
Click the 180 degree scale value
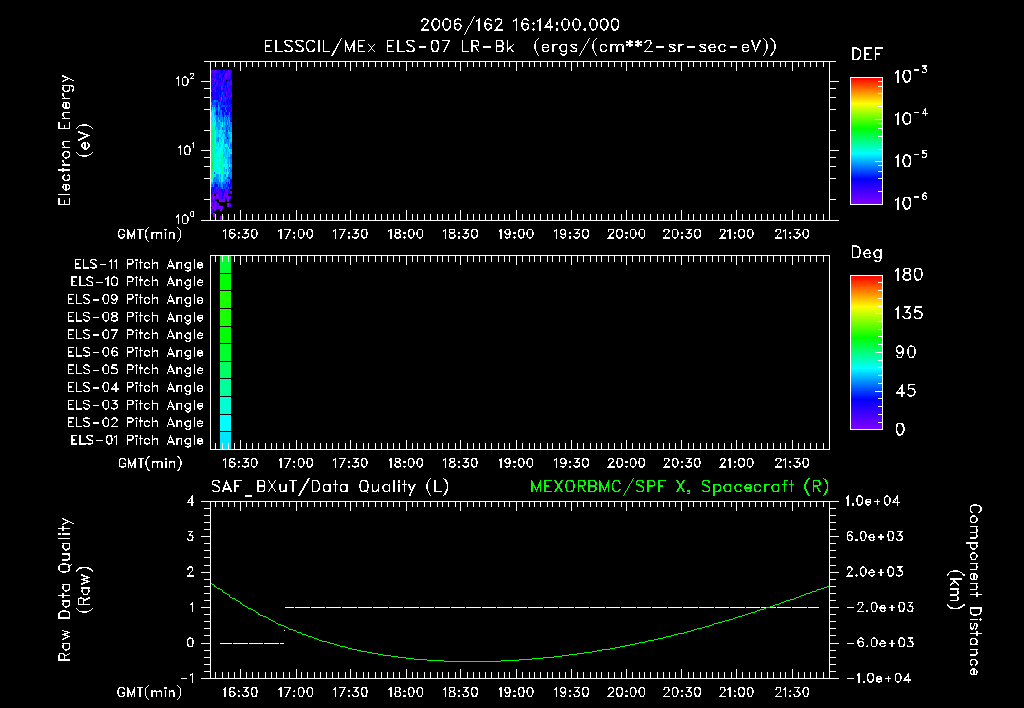(908, 275)
